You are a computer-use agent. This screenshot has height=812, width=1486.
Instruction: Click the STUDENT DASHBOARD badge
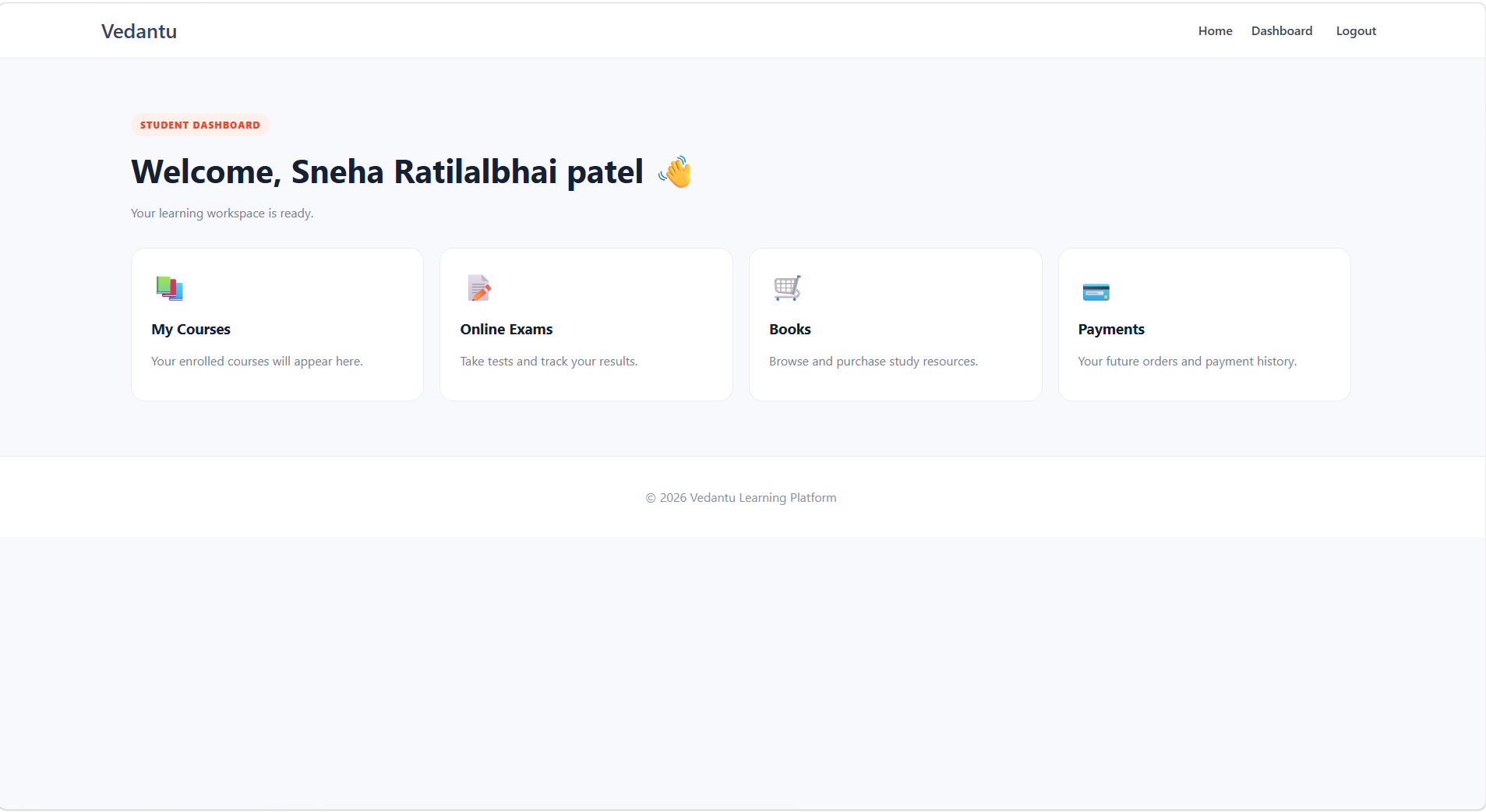point(200,125)
